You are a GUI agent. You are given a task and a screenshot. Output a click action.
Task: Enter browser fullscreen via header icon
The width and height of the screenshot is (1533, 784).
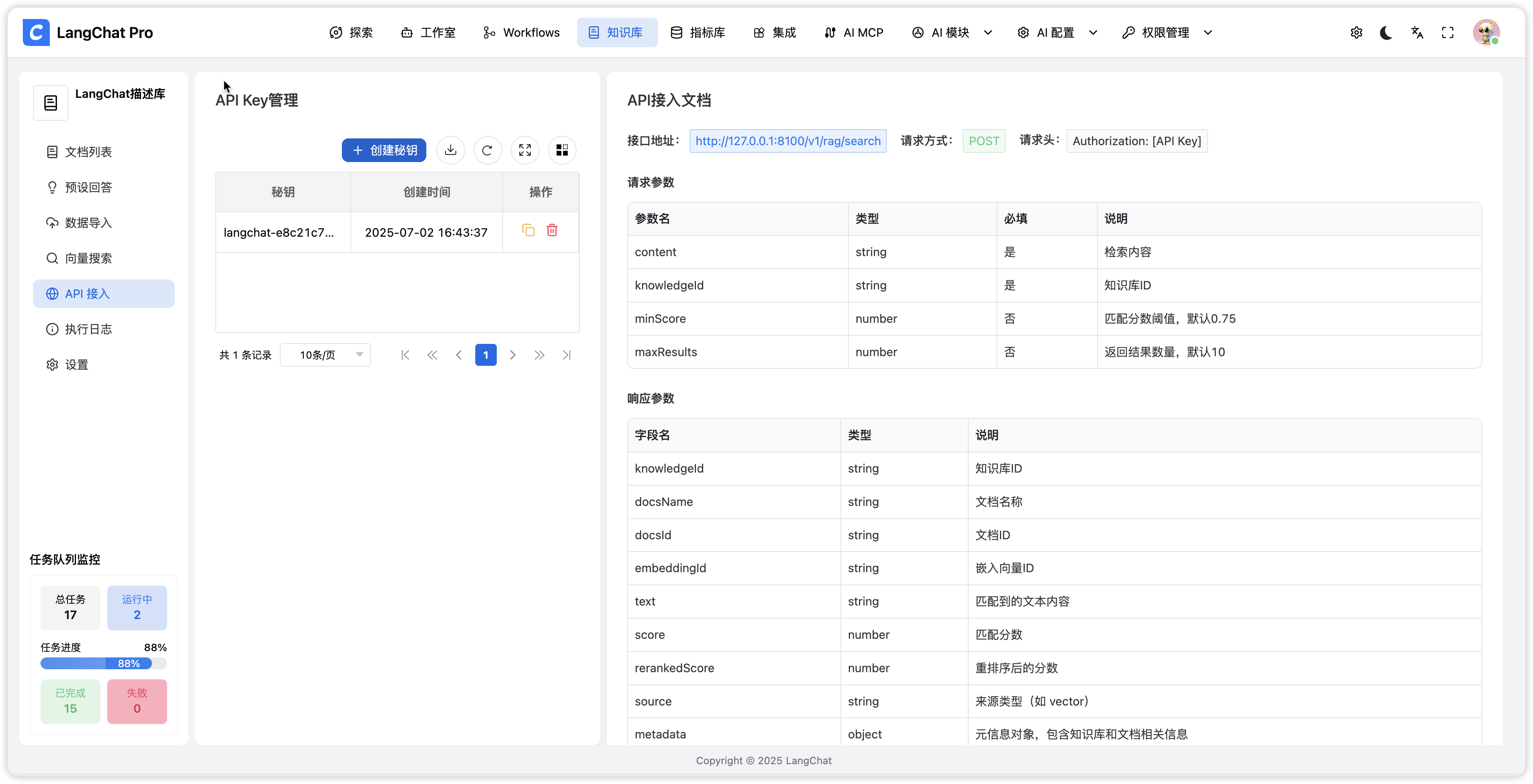point(1447,33)
